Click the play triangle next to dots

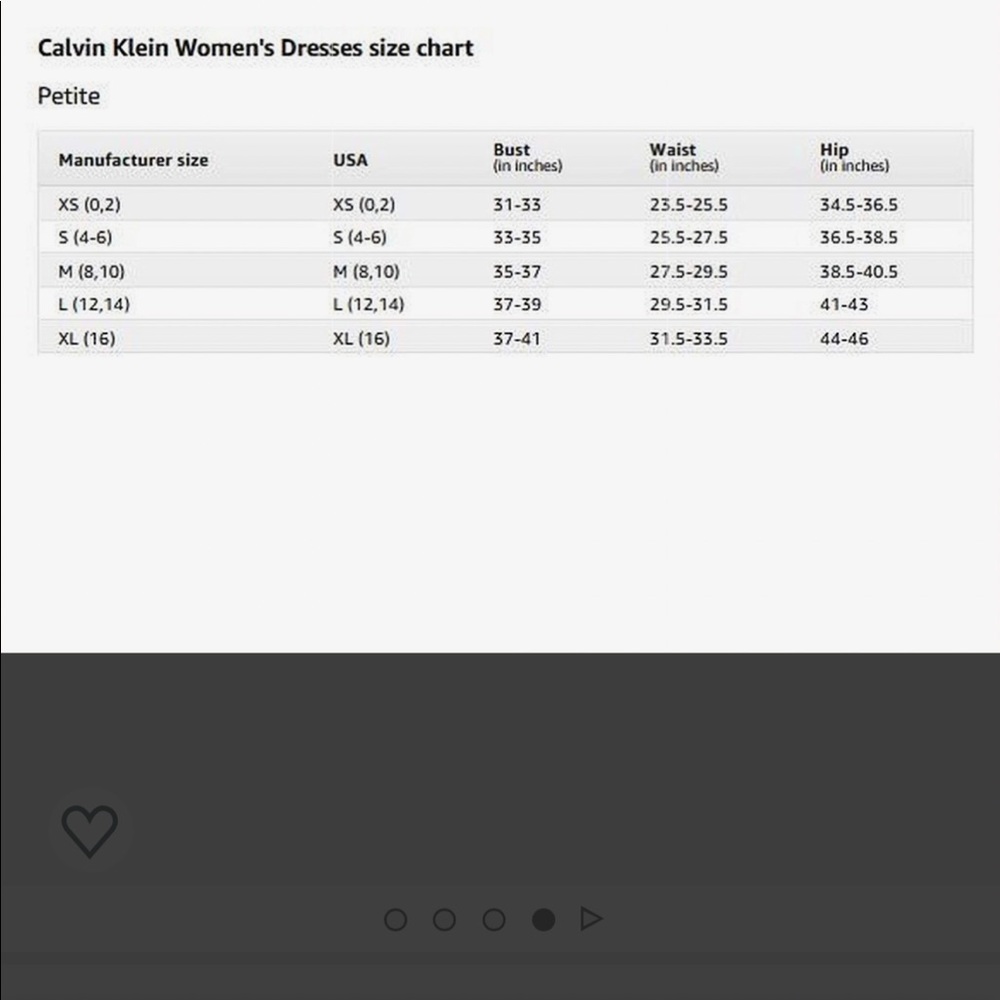coord(591,919)
